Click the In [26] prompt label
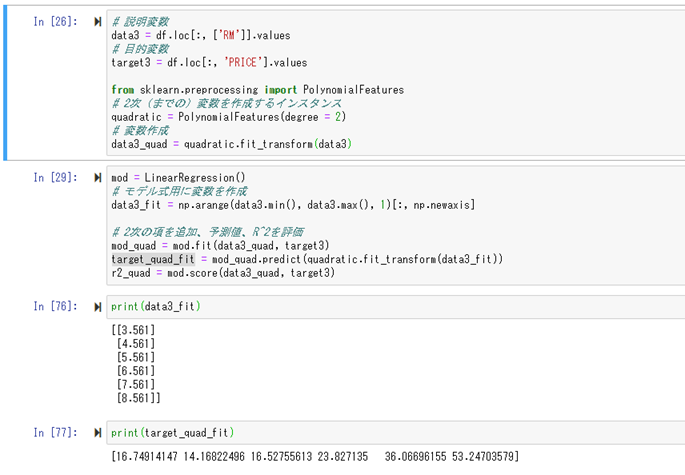This screenshot has width=685, height=475. pos(55,21)
